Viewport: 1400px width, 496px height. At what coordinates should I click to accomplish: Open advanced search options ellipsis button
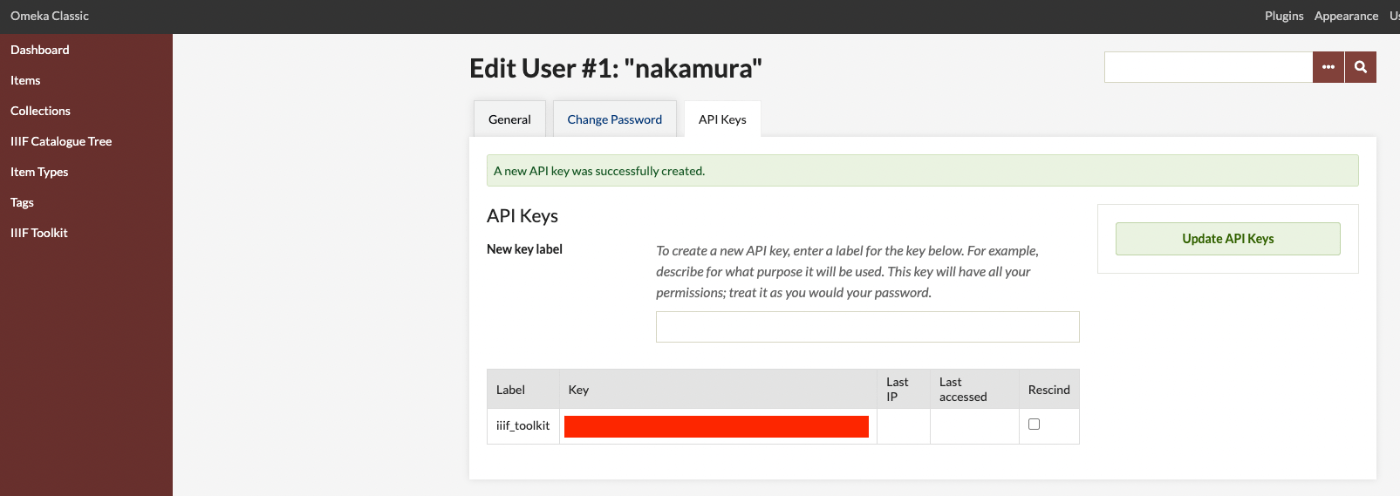1328,67
